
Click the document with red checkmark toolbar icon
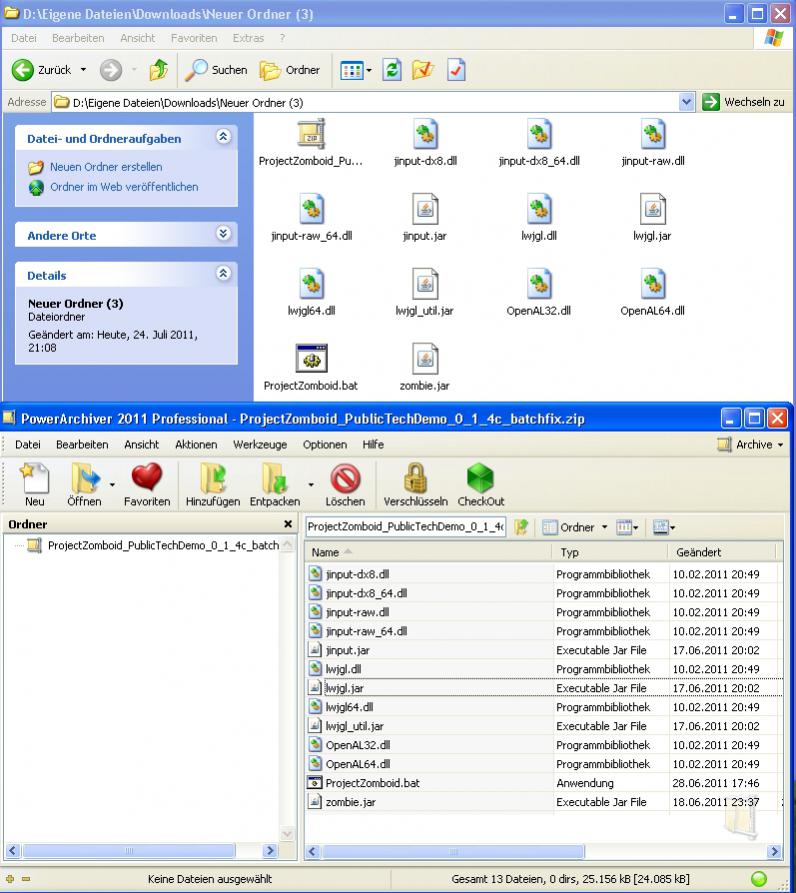[456, 70]
